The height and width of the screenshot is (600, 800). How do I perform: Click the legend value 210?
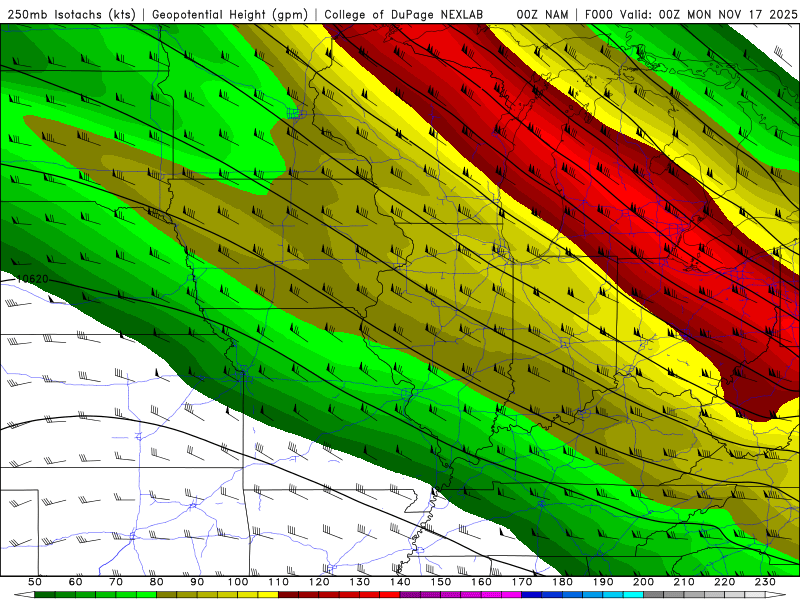click(684, 582)
